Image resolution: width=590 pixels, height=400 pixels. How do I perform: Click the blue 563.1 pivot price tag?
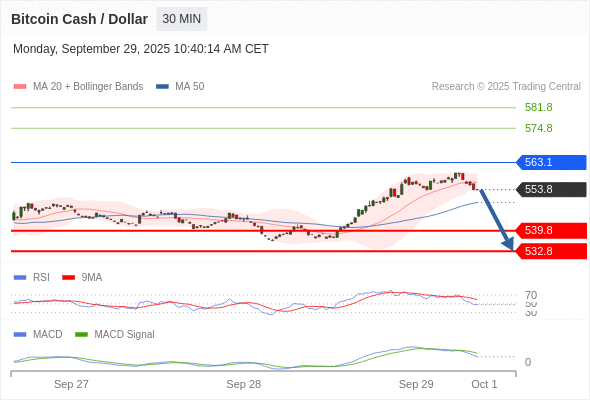click(551, 163)
